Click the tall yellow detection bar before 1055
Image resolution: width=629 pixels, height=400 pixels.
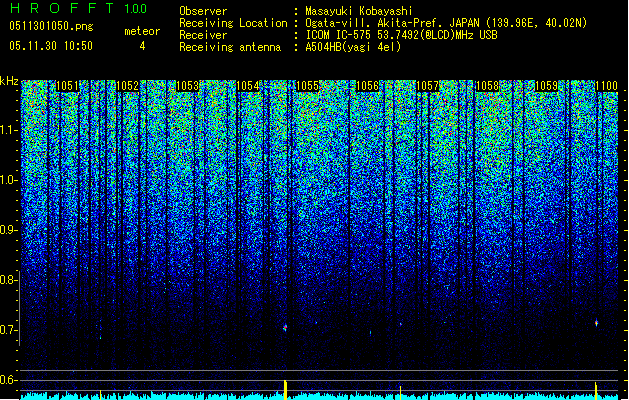coord(286,390)
